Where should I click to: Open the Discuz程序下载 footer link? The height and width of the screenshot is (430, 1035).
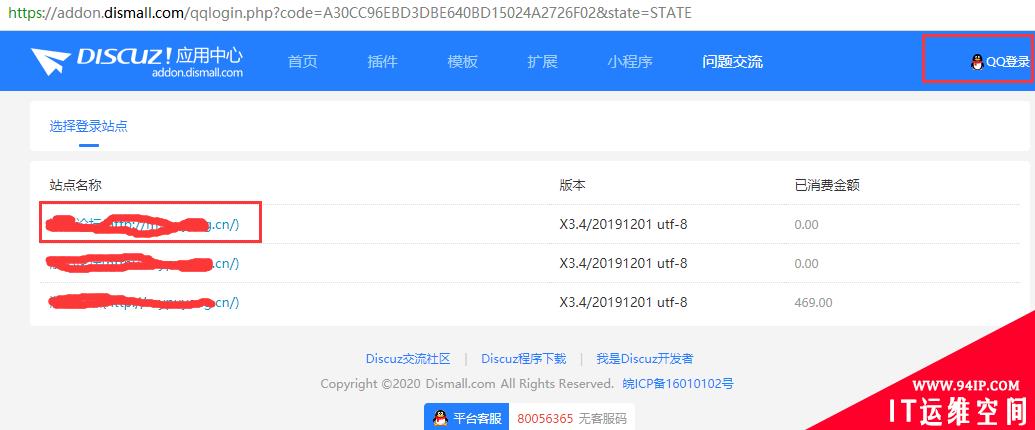(x=523, y=359)
